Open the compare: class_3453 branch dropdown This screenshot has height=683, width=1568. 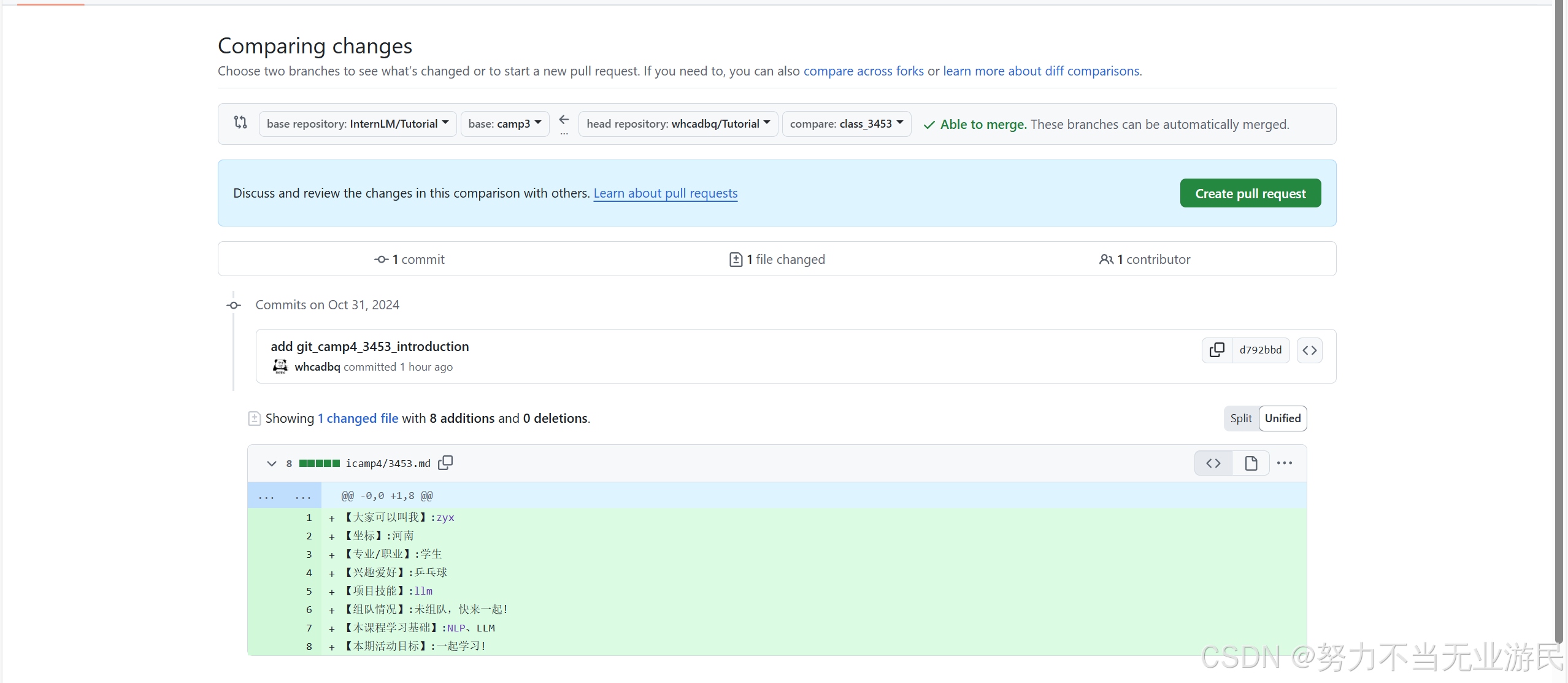point(846,124)
